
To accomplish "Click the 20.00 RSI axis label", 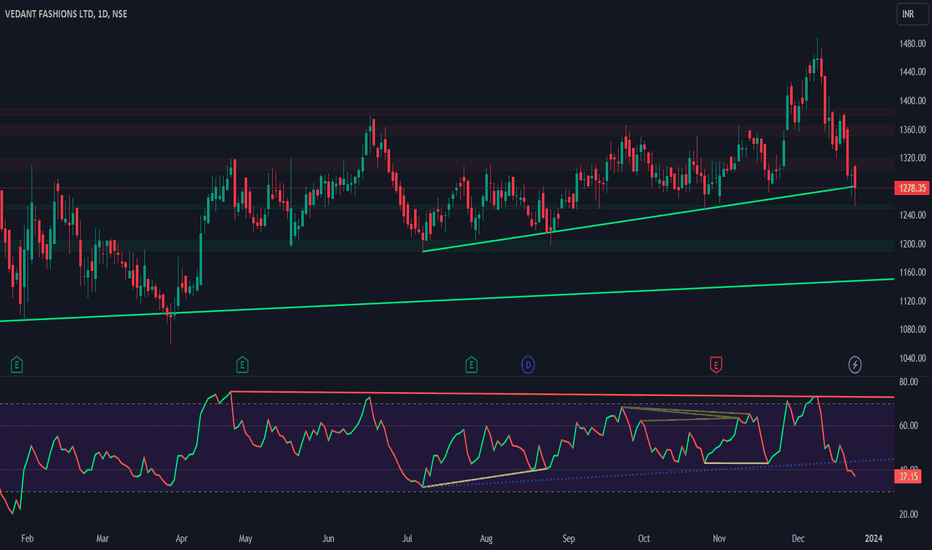I will point(908,514).
